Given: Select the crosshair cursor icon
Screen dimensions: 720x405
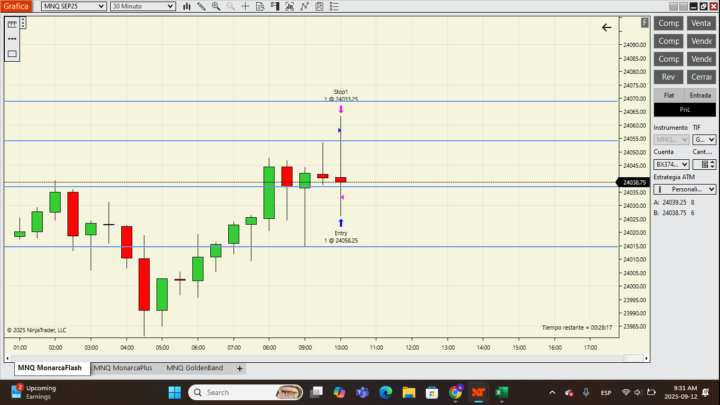Looking at the screenshot, I should pos(245,6).
